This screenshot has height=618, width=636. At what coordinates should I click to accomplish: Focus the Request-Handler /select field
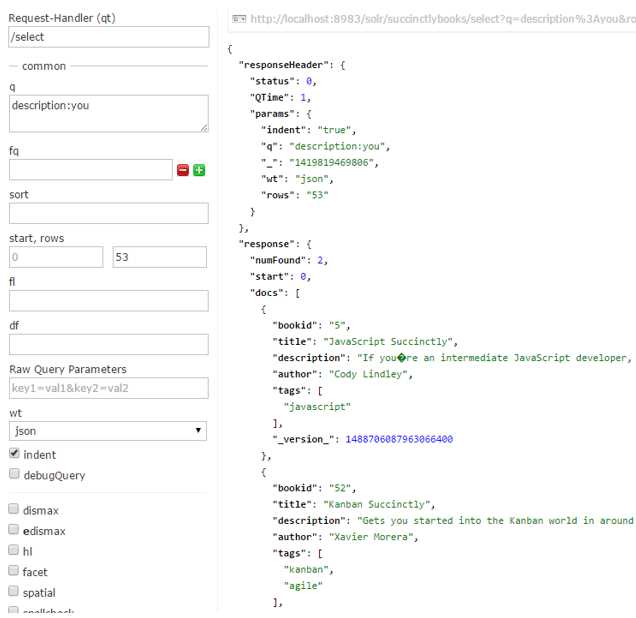[x=109, y=37]
